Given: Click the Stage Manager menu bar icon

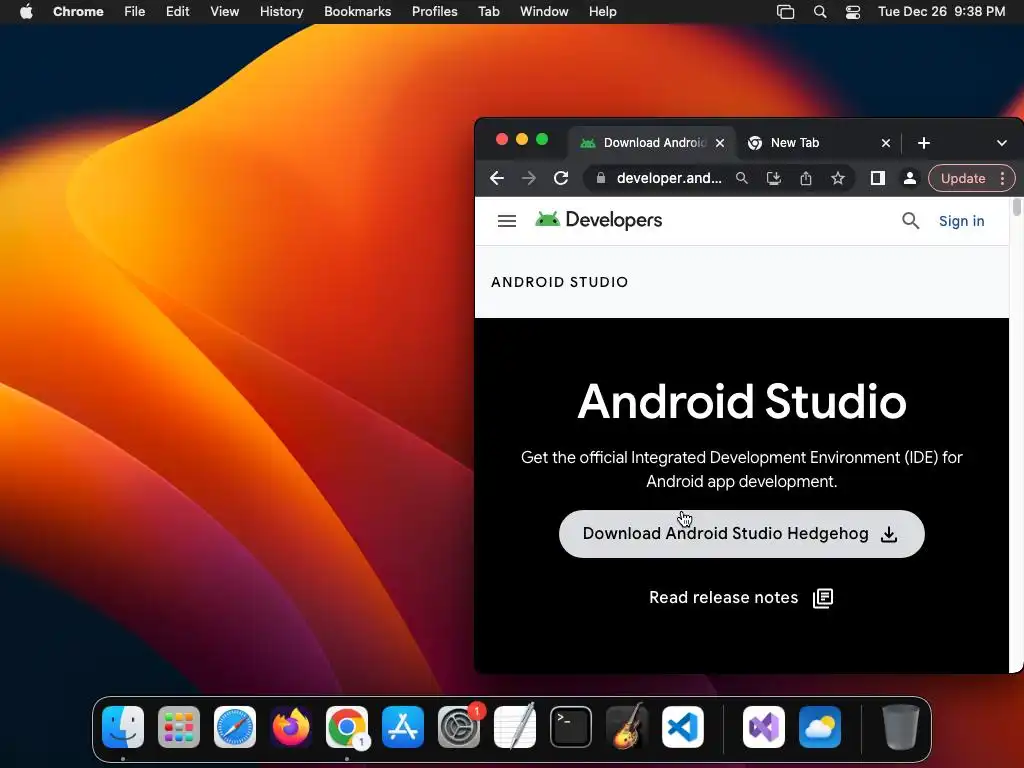Looking at the screenshot, I should click(786, 12).
